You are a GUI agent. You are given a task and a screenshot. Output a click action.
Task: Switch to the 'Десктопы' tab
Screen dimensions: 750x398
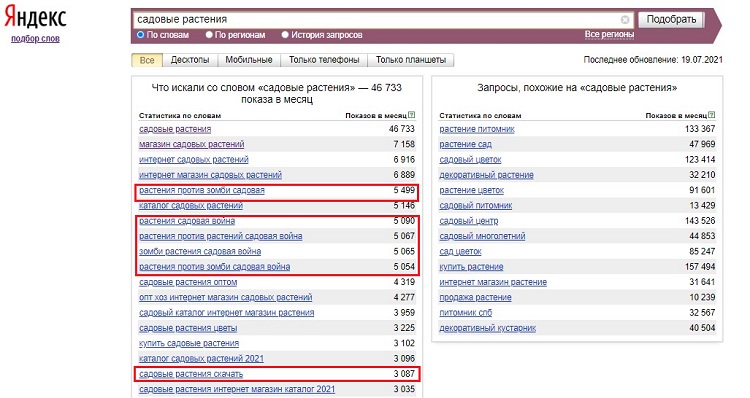(190, 60)
